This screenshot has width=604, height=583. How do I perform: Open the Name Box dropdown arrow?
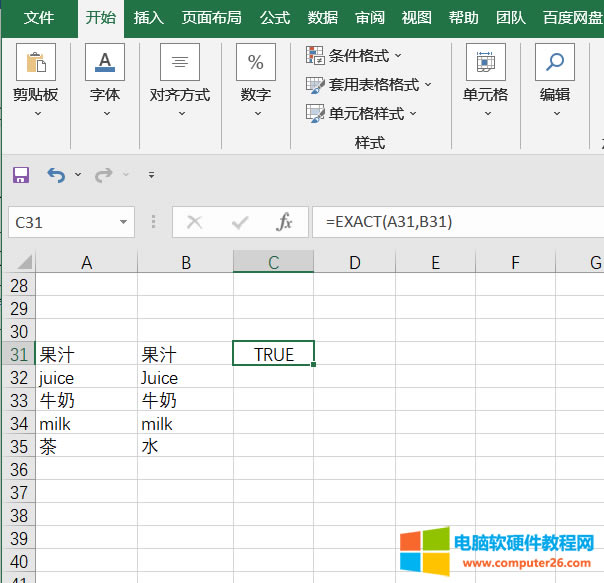(123, 222)
